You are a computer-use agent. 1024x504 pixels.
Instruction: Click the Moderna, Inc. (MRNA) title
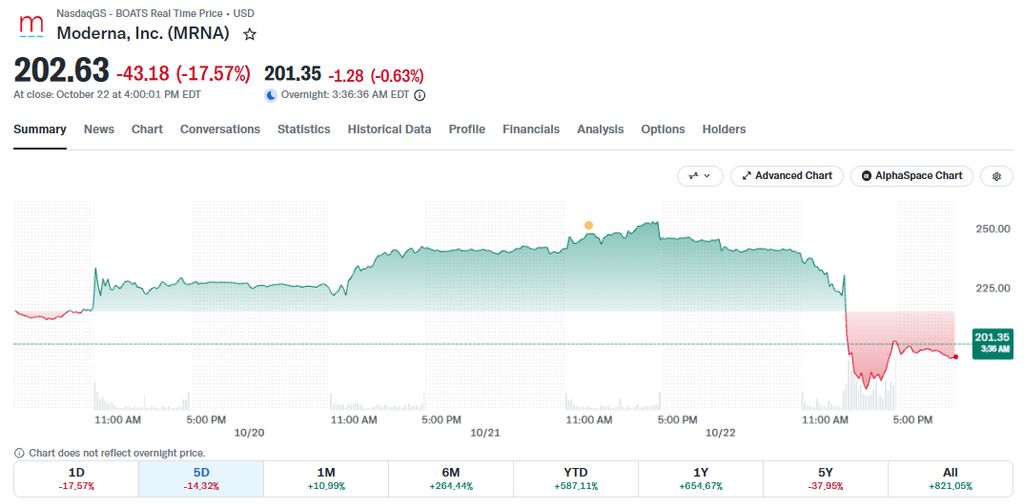point(143,34)
